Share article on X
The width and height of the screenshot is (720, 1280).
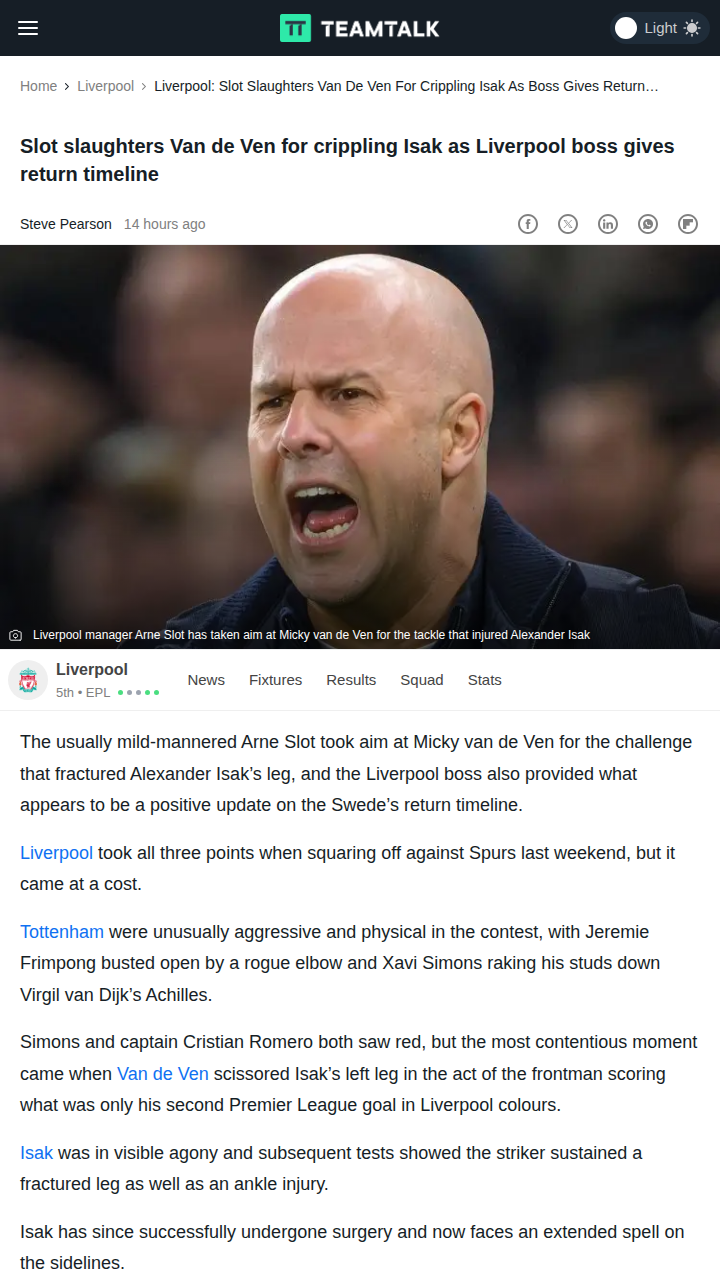[x=568, y=224]
